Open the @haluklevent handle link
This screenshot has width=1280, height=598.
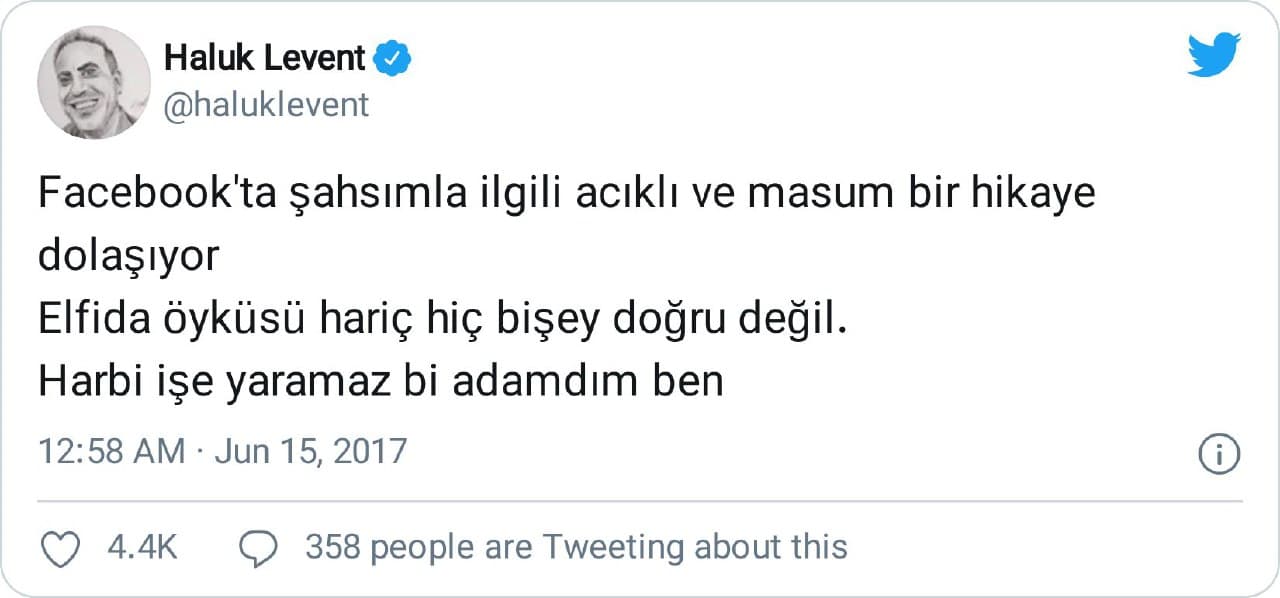pyautogui.click(x=266, y=104)
